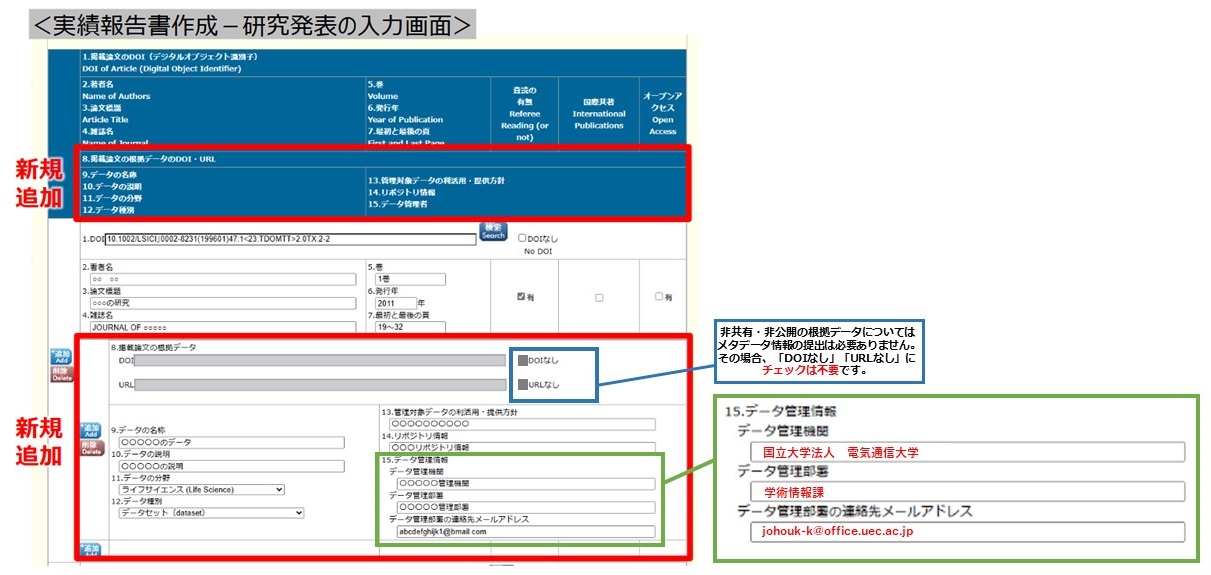Click the 検索 Search button next to the DOI field
This screenshot has width=1211, height=575.
pos(493,232)
